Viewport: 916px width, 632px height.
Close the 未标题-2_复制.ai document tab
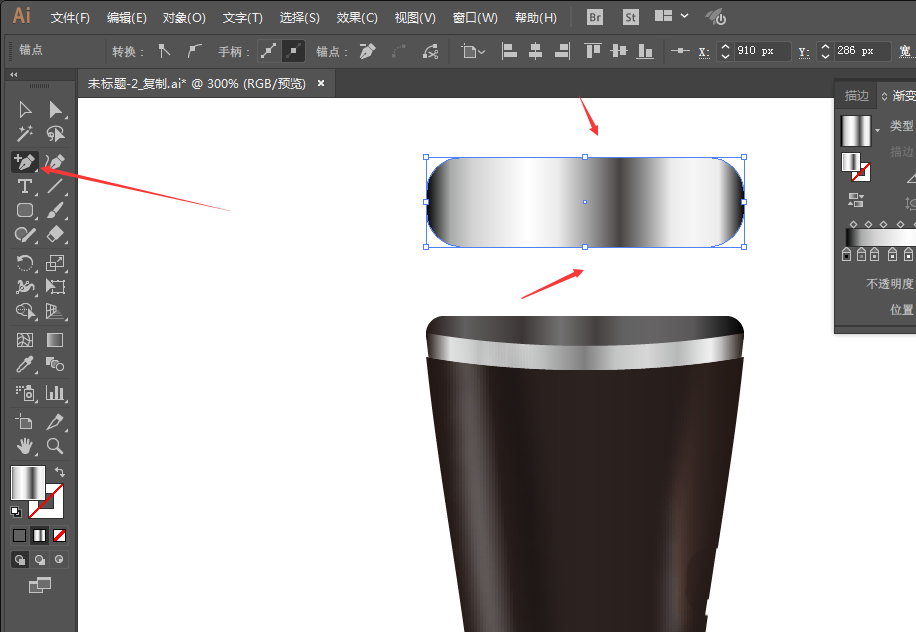(321, 84)
